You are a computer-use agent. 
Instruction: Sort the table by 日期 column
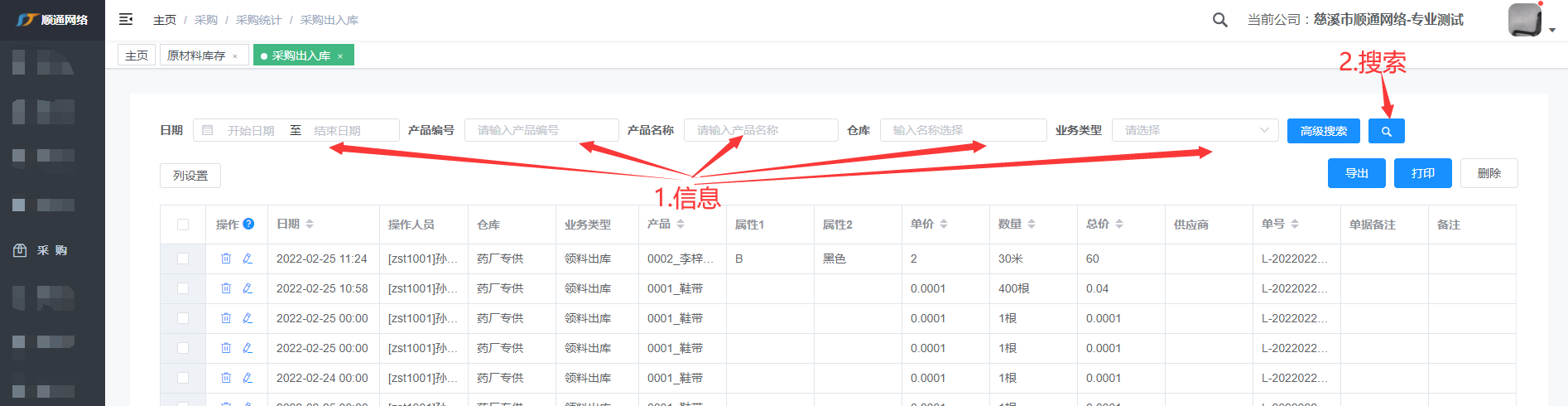[310, 224]
